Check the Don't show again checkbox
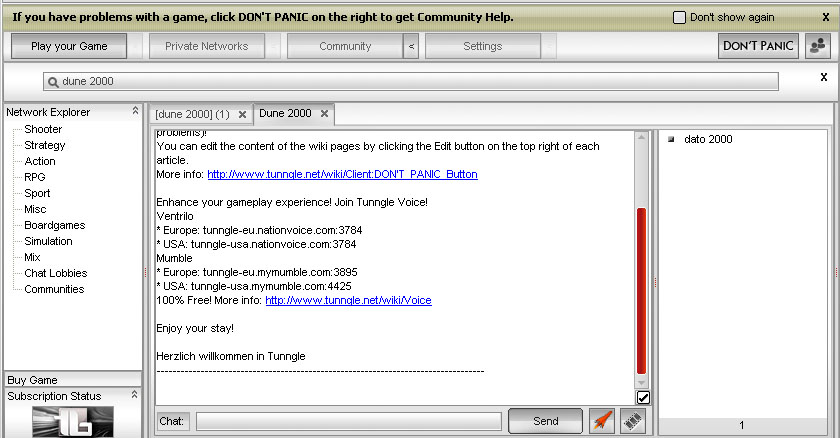Screen dimensions: 840x438 pos(679,17)
